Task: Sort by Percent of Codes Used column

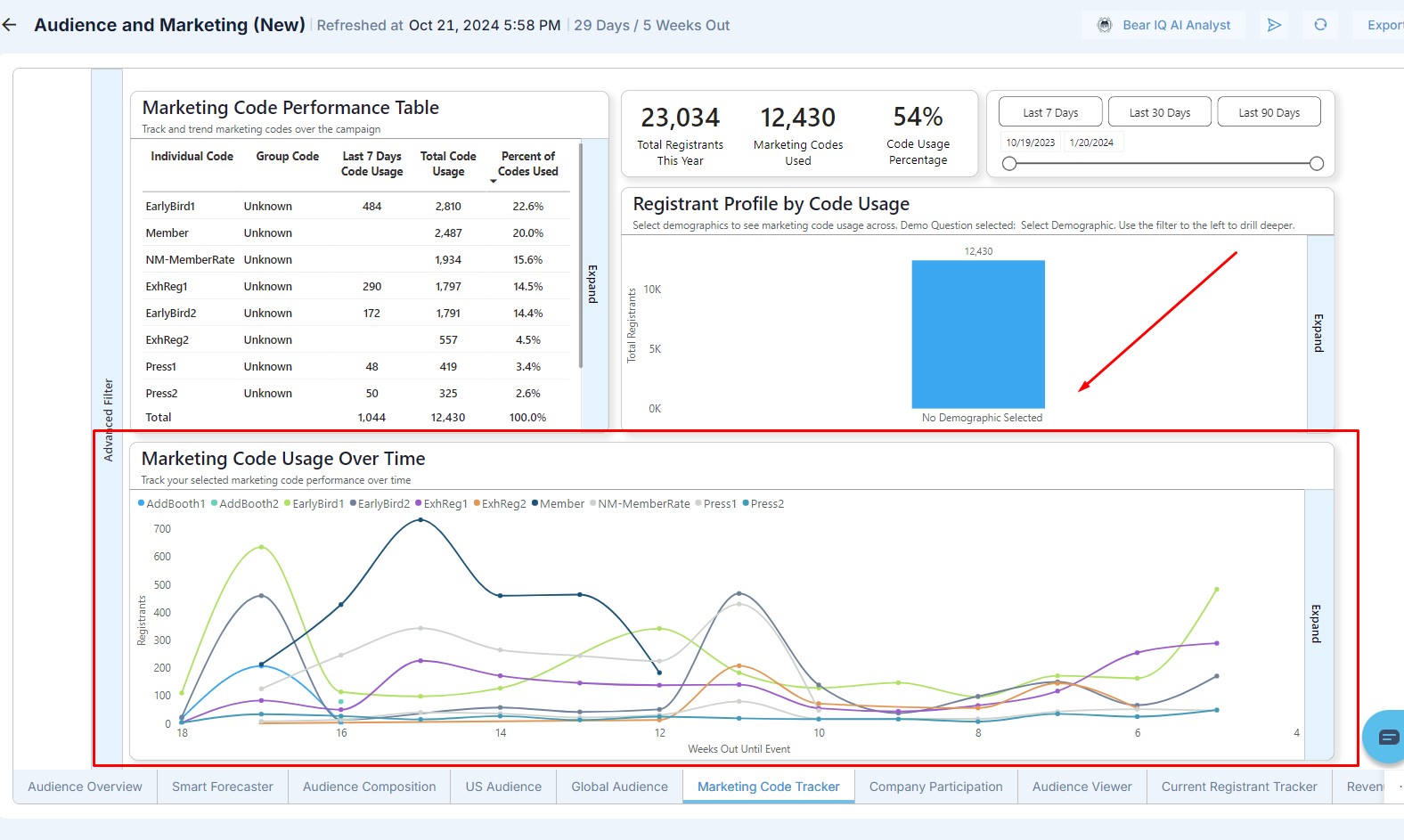Action: tap(527, 164)
